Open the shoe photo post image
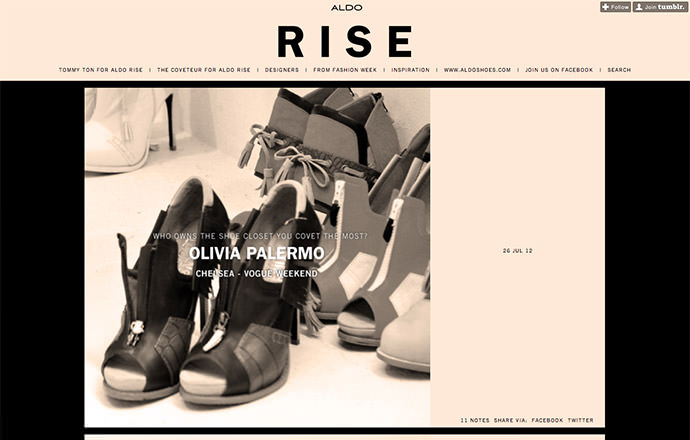The image size is (690, 440). click(257, 257)
